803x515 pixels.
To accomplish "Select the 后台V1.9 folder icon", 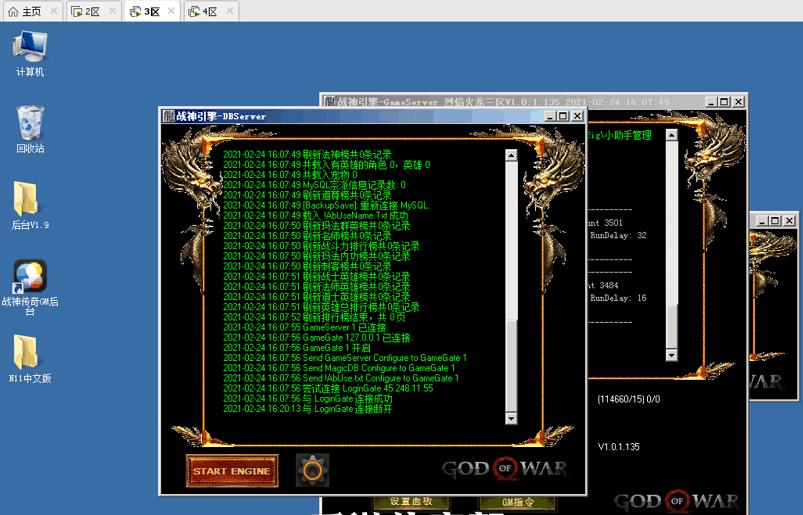I will (x=30, y=206).
